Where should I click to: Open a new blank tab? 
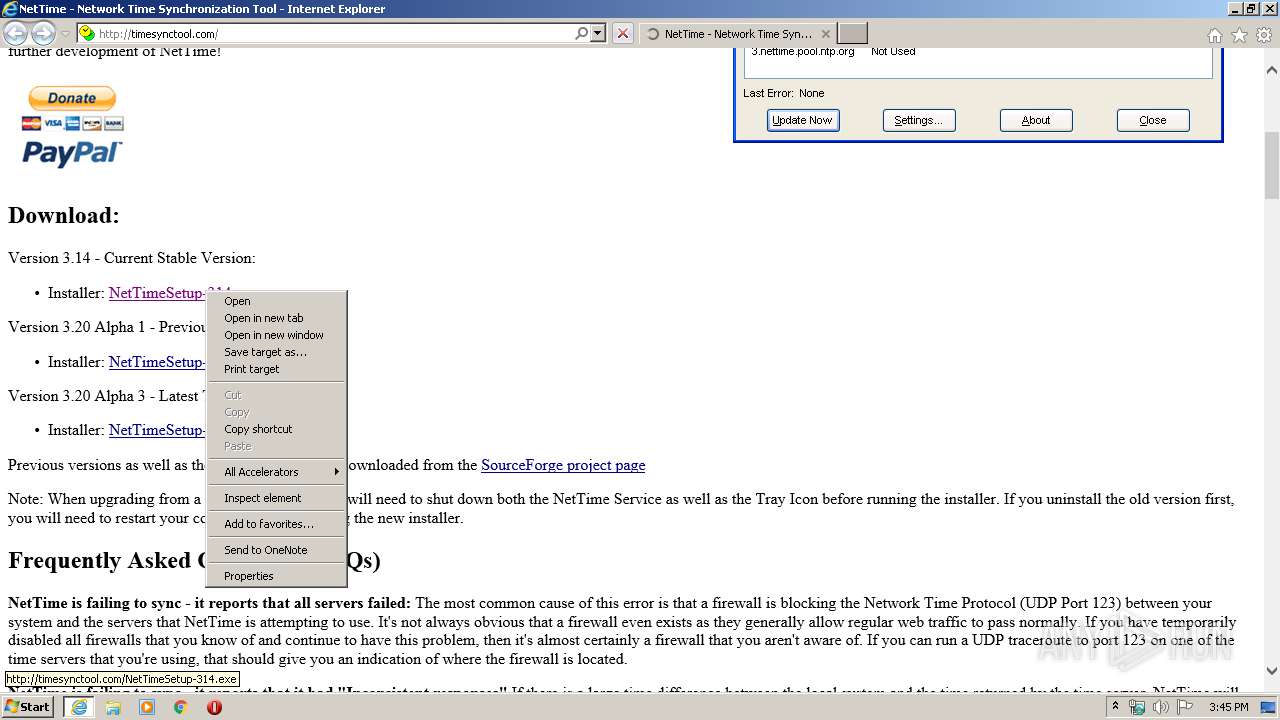(852, 34)
